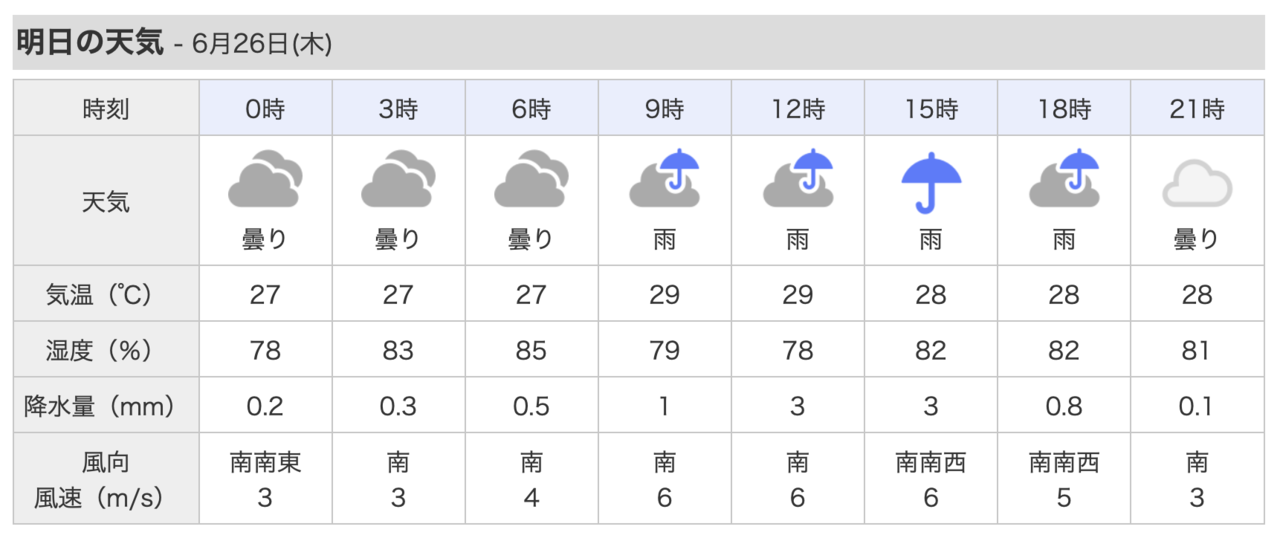Click the 天気 row header

[x=106, y=203]
